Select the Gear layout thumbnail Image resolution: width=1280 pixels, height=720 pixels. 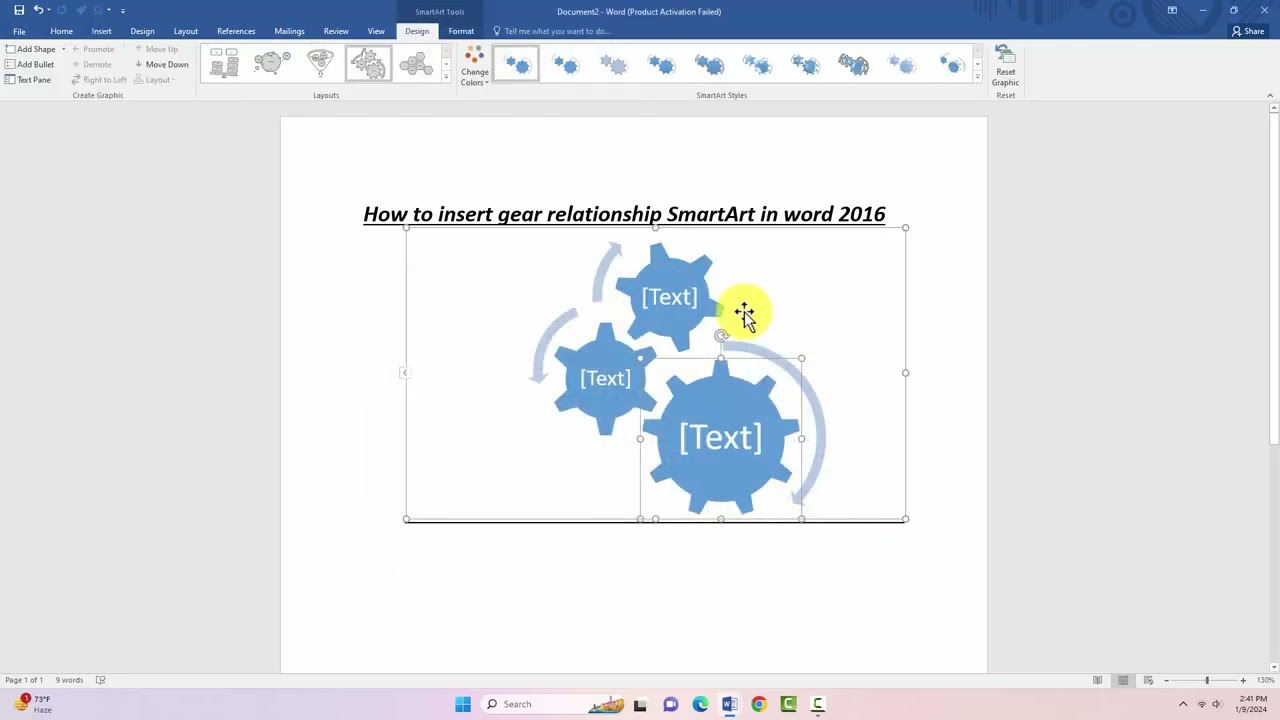point(368,64)
